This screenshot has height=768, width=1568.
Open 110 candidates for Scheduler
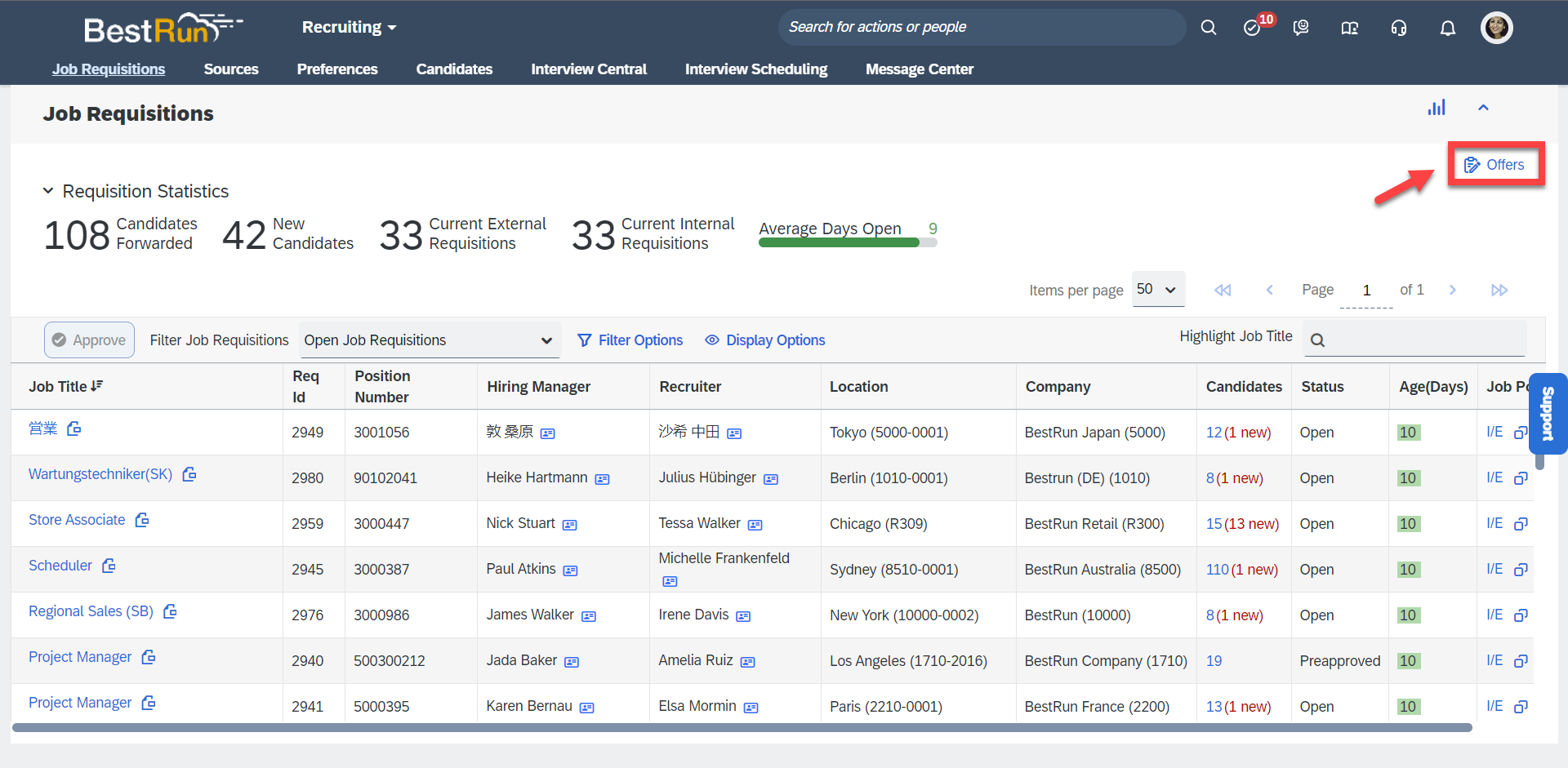click(x=1218, y=570)
